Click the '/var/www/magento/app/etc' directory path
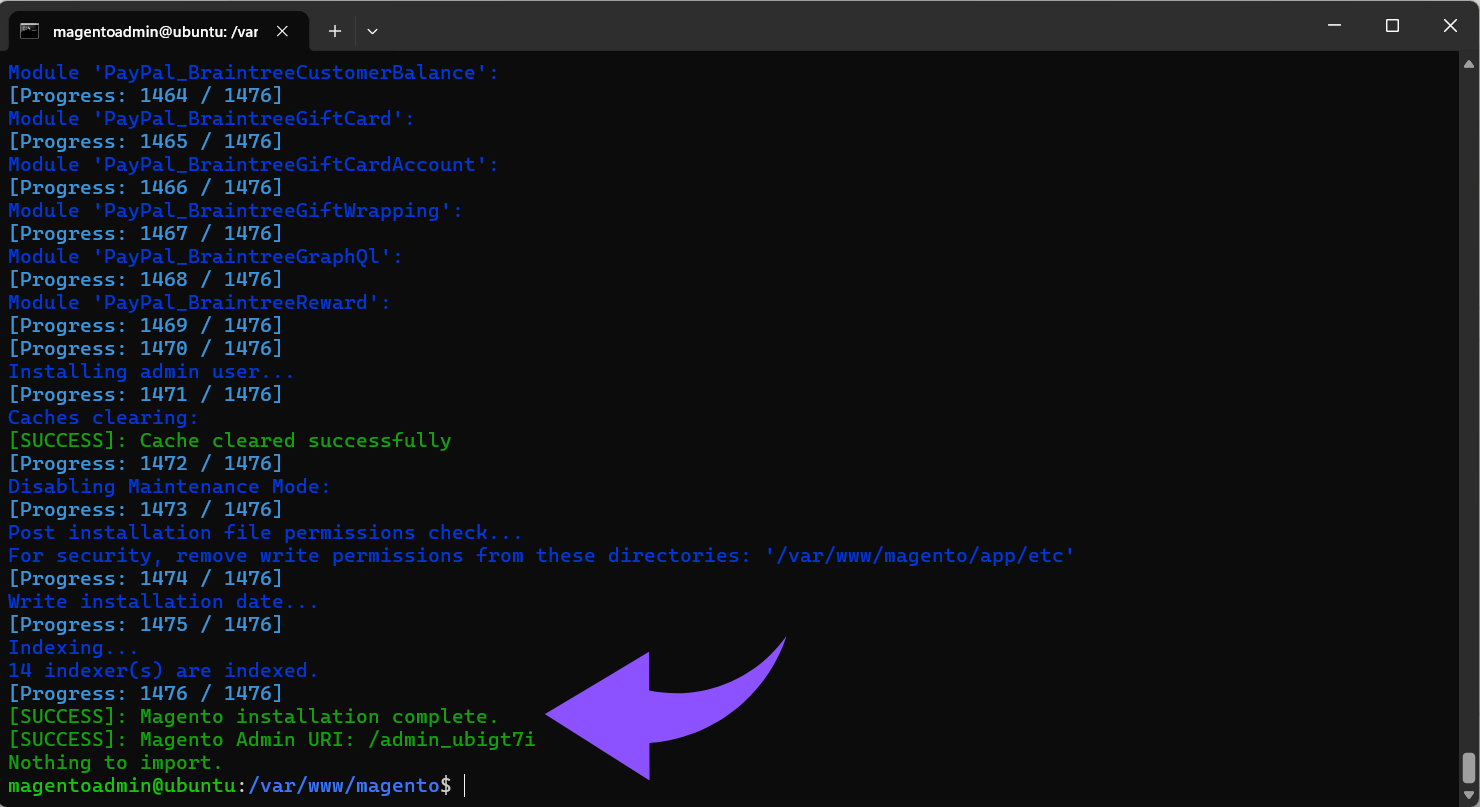 coord(918,556)
